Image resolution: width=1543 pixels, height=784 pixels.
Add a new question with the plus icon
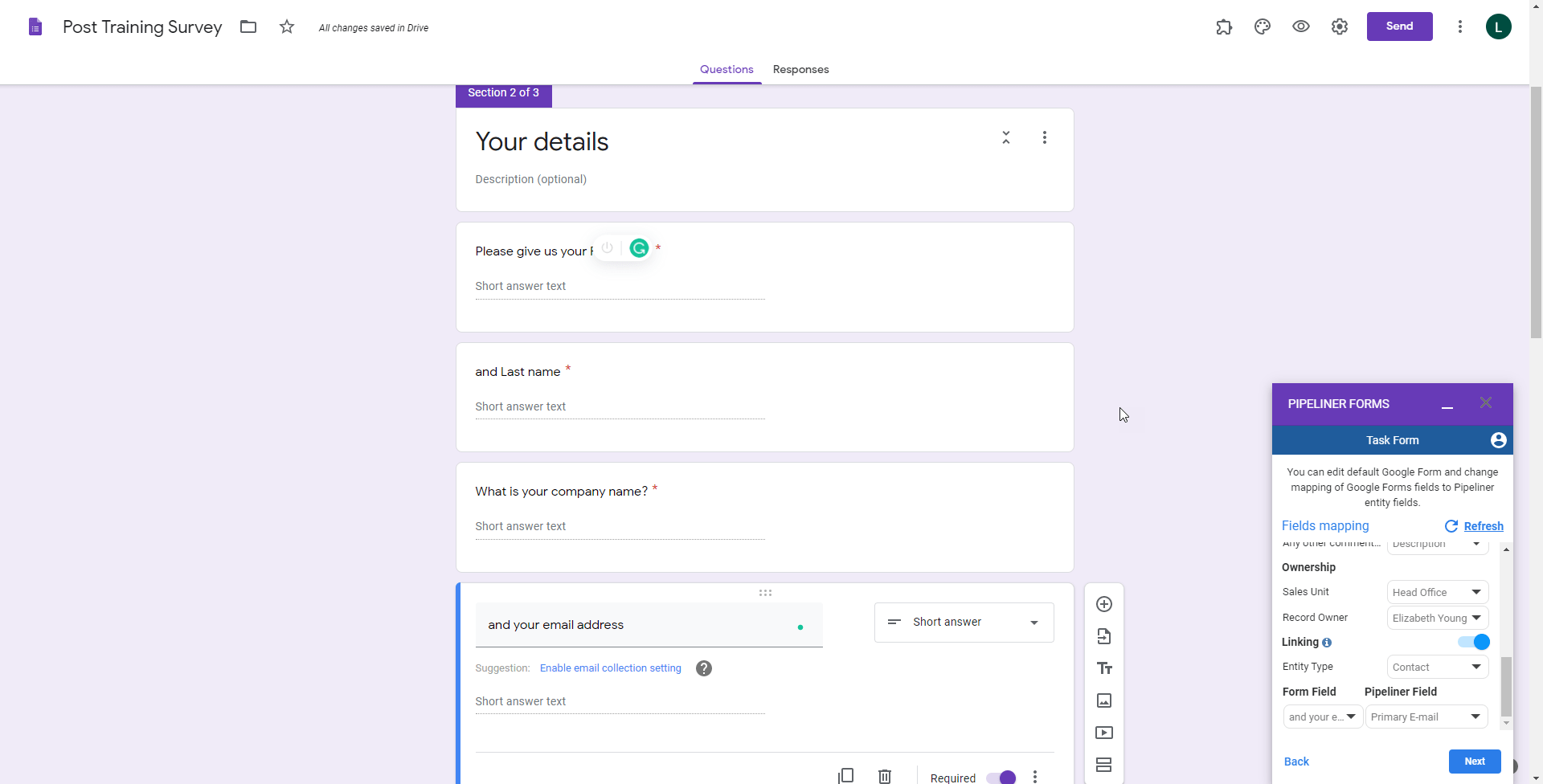coord(1104,604)
